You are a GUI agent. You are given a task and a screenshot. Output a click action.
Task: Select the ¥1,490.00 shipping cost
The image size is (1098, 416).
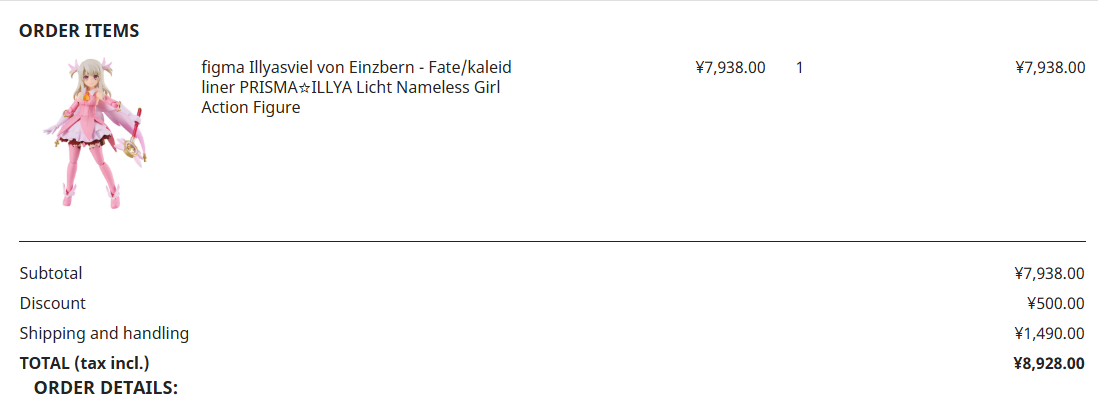[1049, 333]
